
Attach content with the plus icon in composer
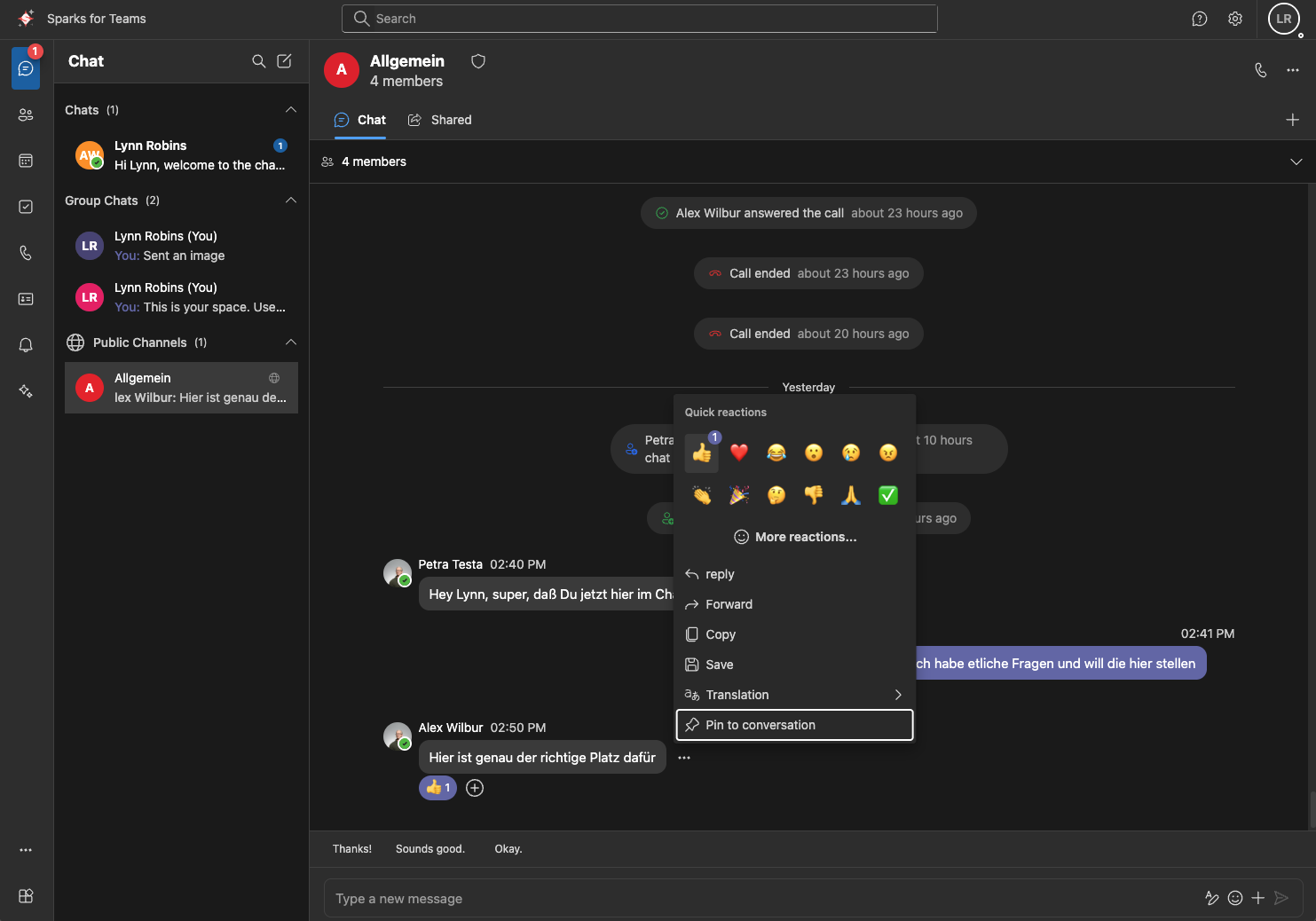point(1257,898)
